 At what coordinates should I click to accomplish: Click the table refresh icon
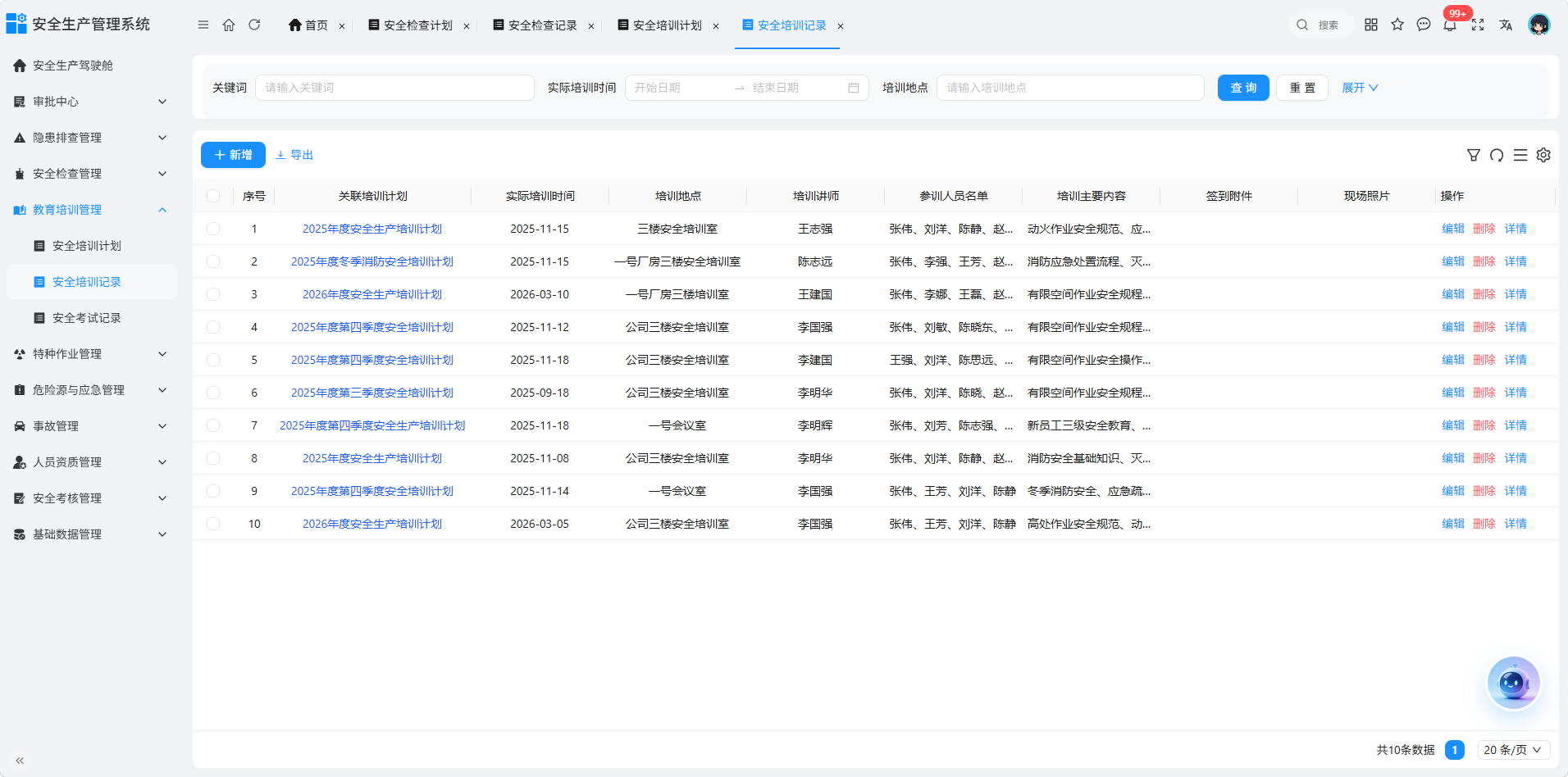point(1497,155)
